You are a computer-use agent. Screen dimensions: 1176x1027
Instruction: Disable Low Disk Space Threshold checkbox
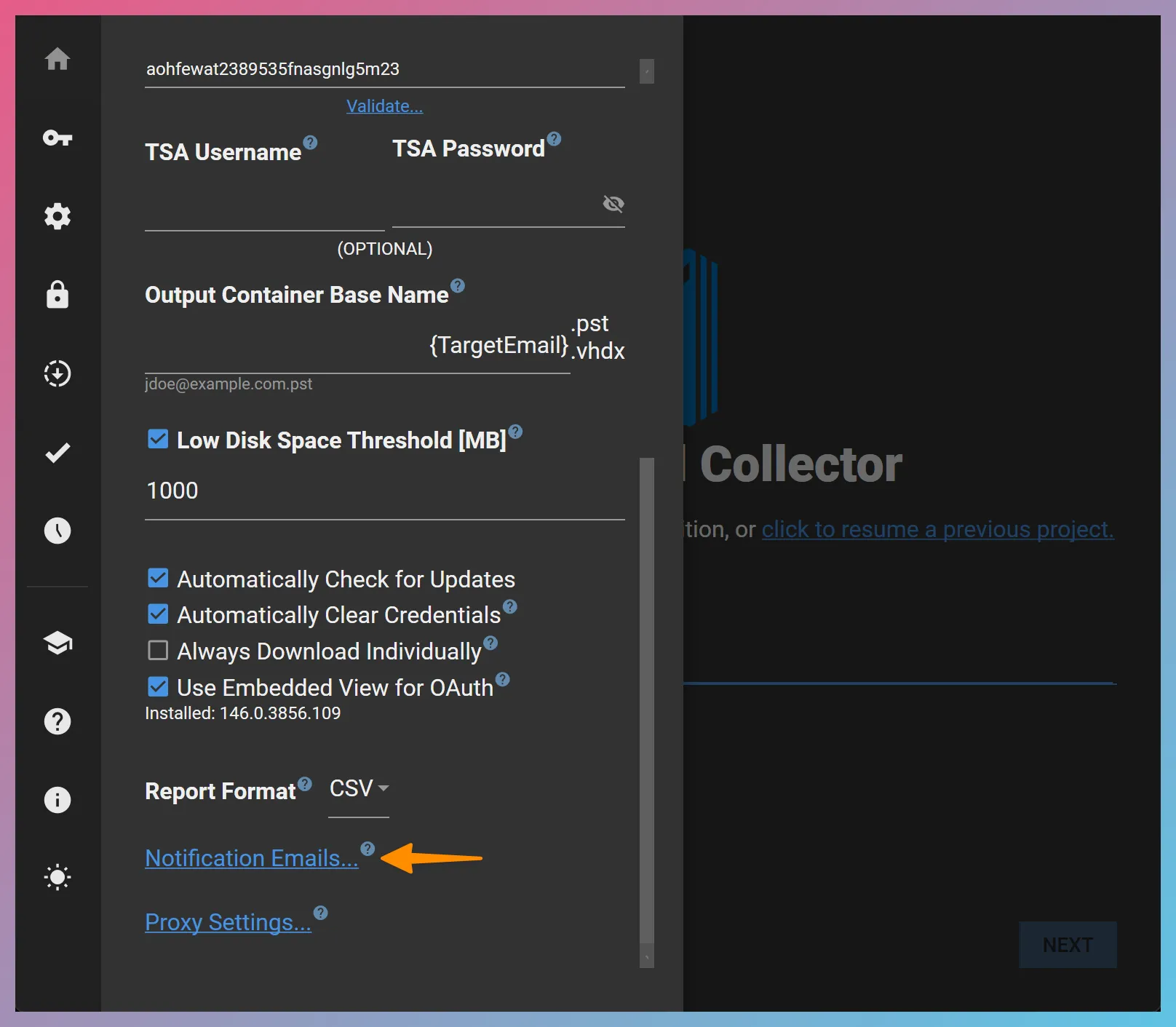click(x=158, y=439)
